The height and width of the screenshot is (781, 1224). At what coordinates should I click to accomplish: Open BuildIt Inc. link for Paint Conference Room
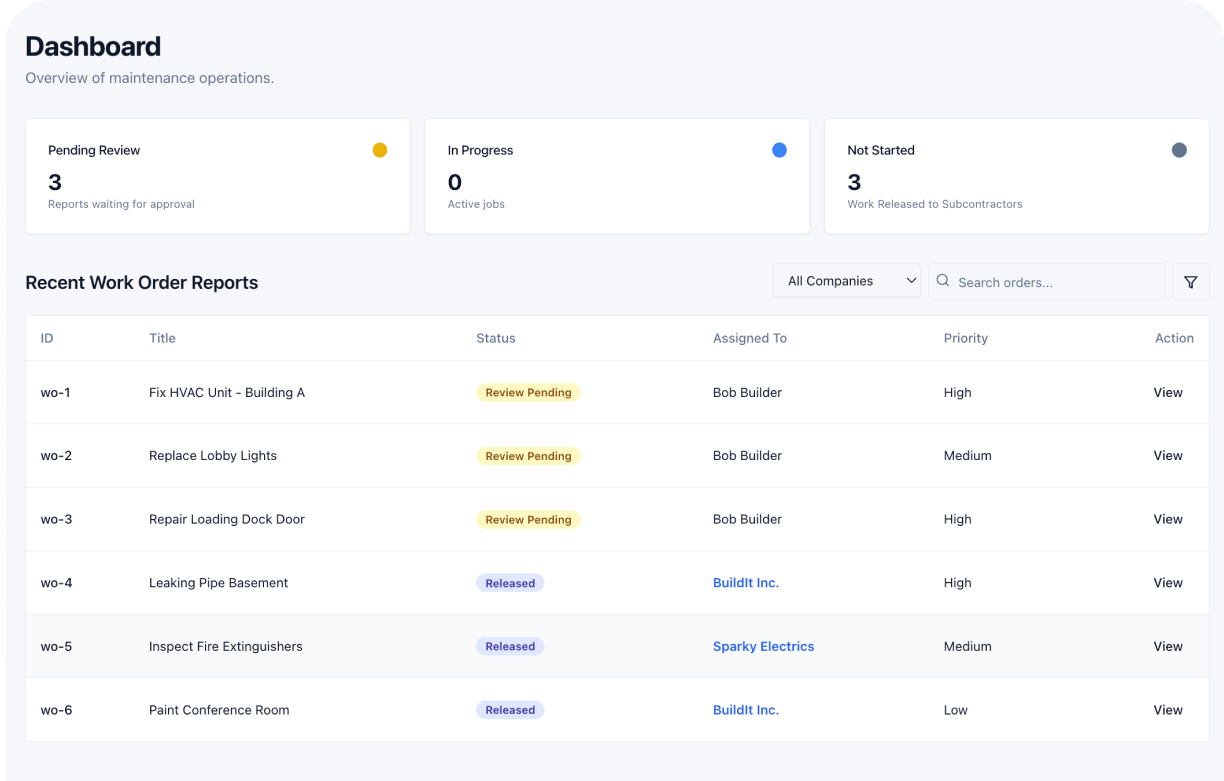pyautogui.click(x=746, y=710)
